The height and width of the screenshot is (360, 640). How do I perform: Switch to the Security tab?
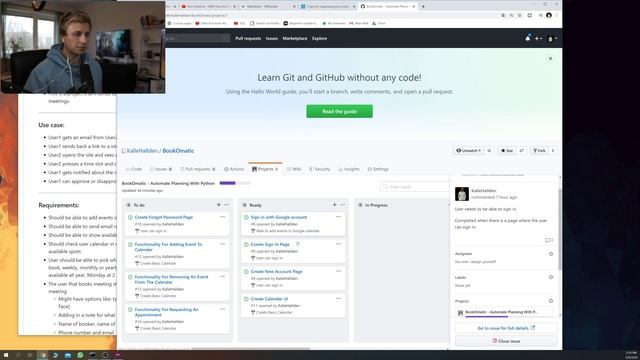click(320, 169)
